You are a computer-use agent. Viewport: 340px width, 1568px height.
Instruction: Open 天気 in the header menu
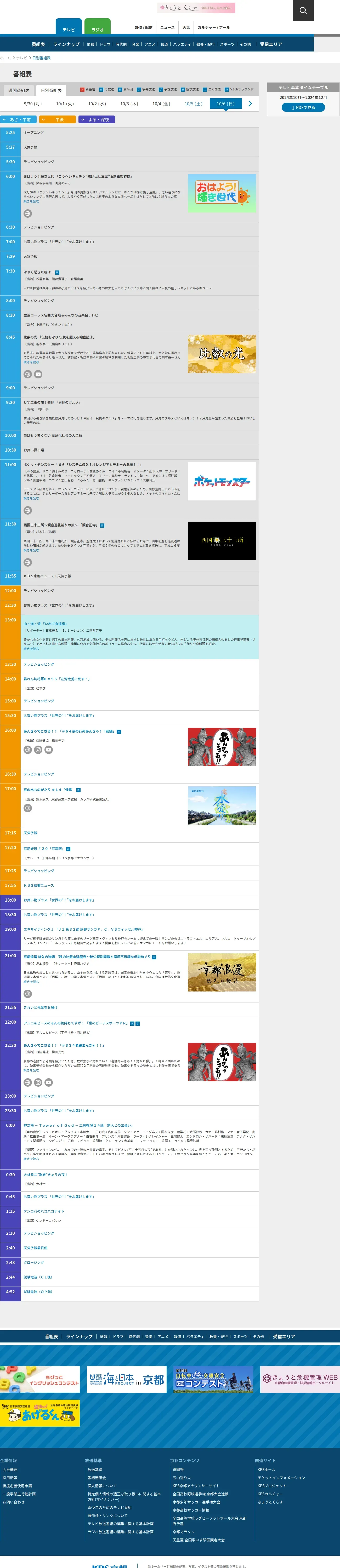(x=186, y=27)
